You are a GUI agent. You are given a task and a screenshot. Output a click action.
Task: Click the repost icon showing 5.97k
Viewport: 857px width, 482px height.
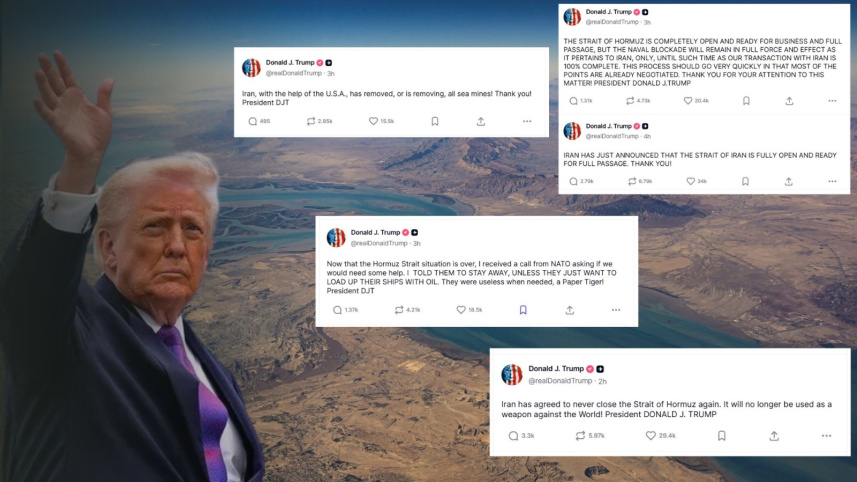[580, 436]
